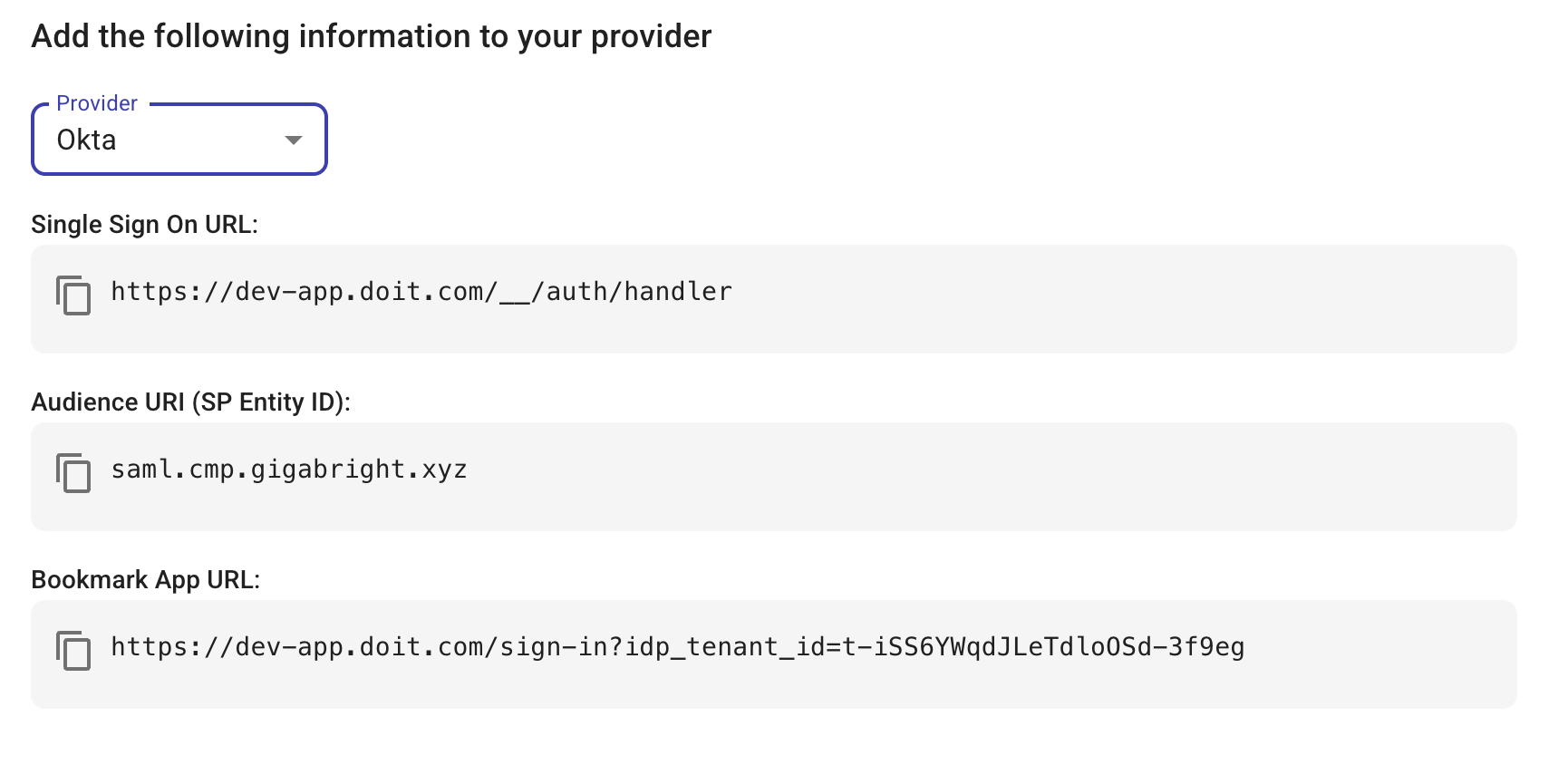Click the sign-in idp_tenant_id URL text
The image size is (1568, 765).
[x=676, y=647]
